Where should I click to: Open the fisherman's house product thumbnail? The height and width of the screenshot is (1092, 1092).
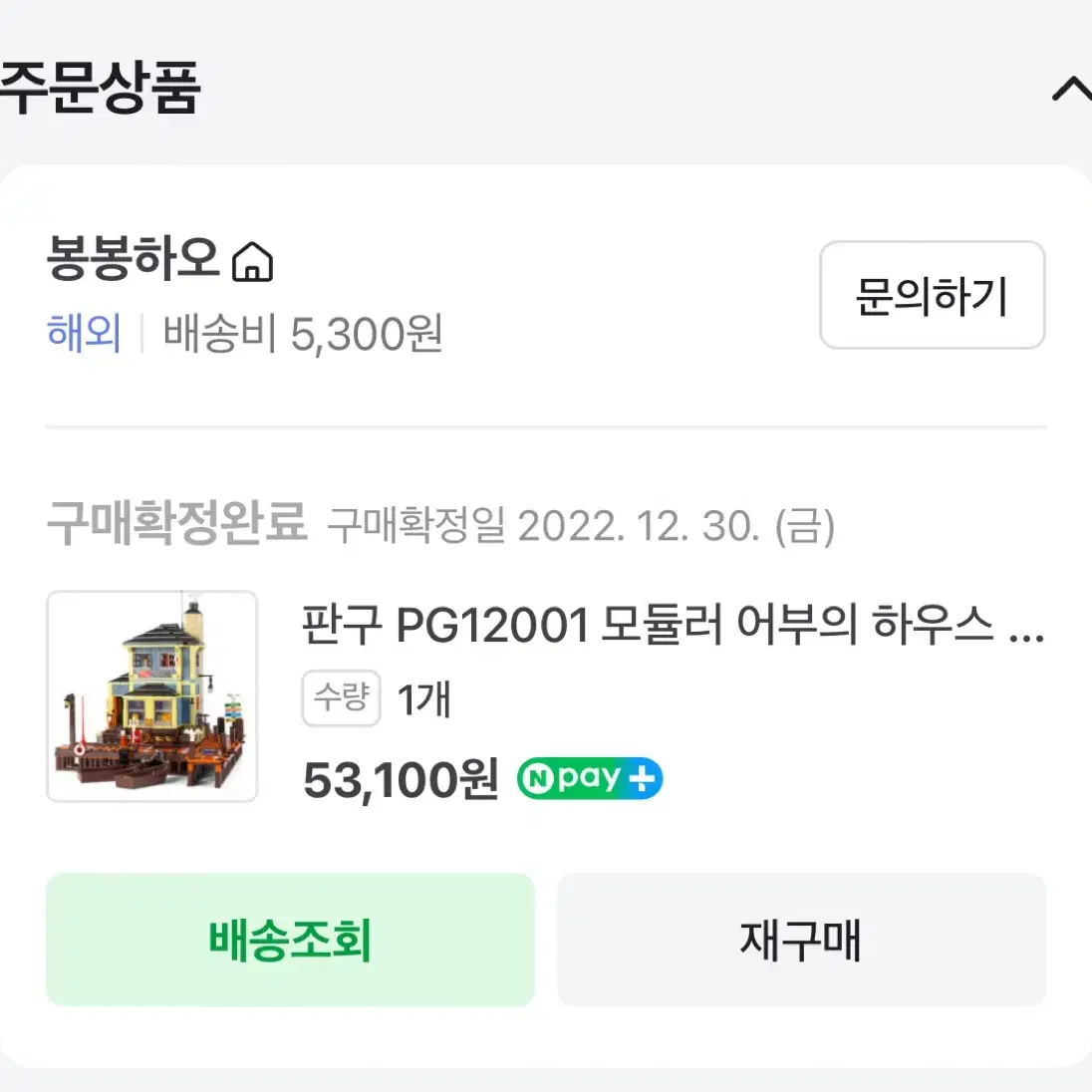click(151, 695)
